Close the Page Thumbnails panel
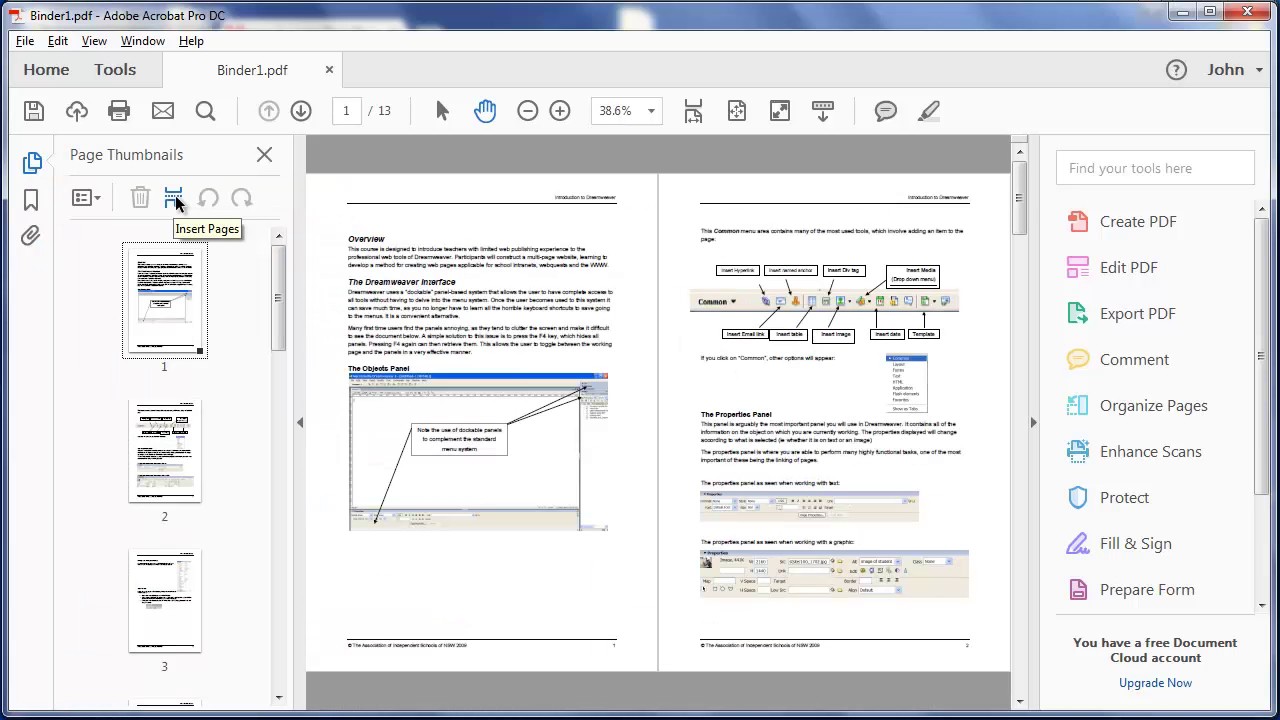Image resolution: width=1280 pixels, height=720 pixels. [264, 155]
